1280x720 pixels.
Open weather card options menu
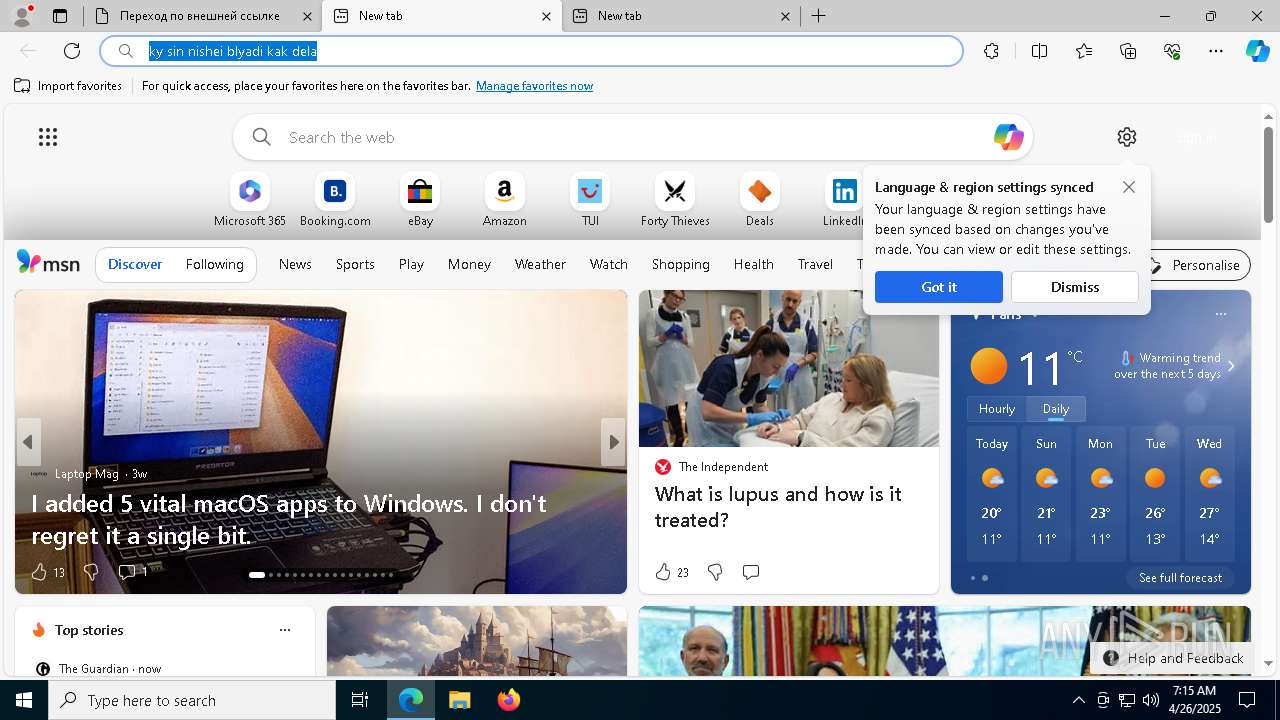click(x=1220, y=314)
